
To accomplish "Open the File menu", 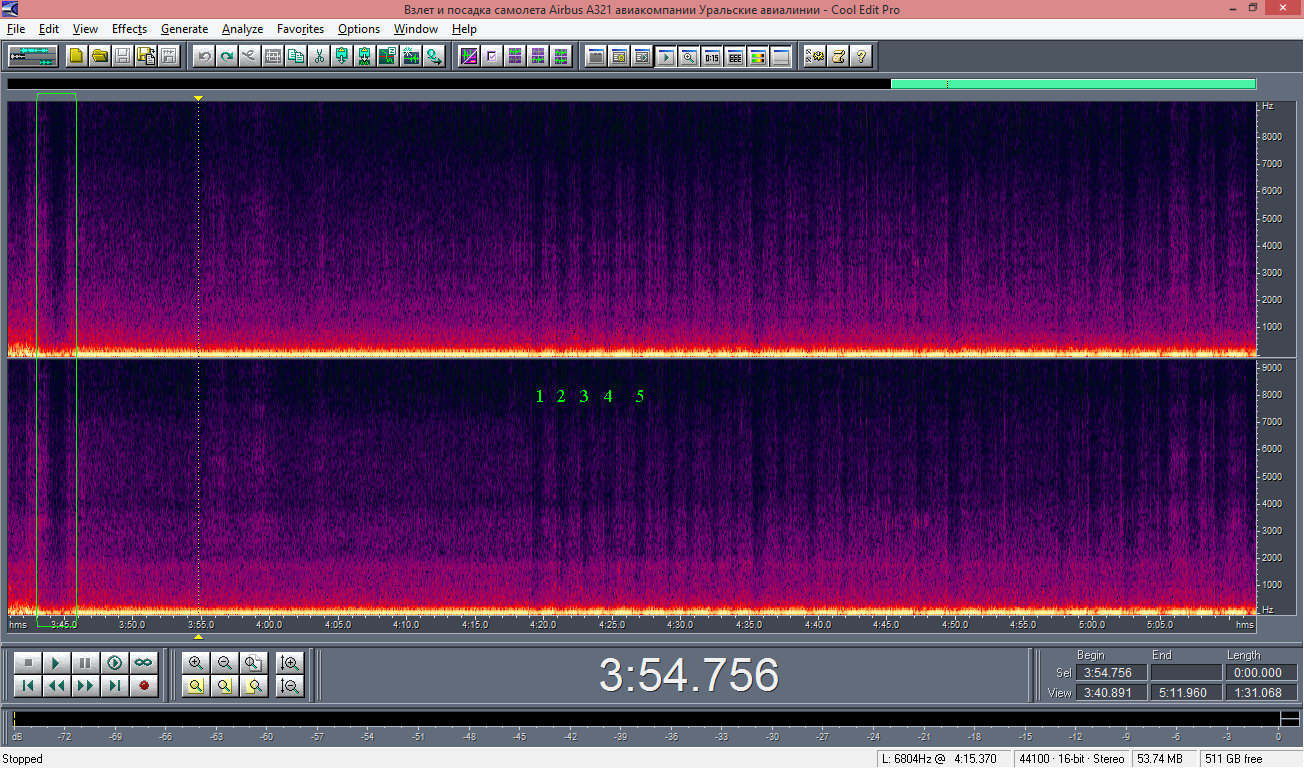I will pyautogui.click(x=16, y=29).
